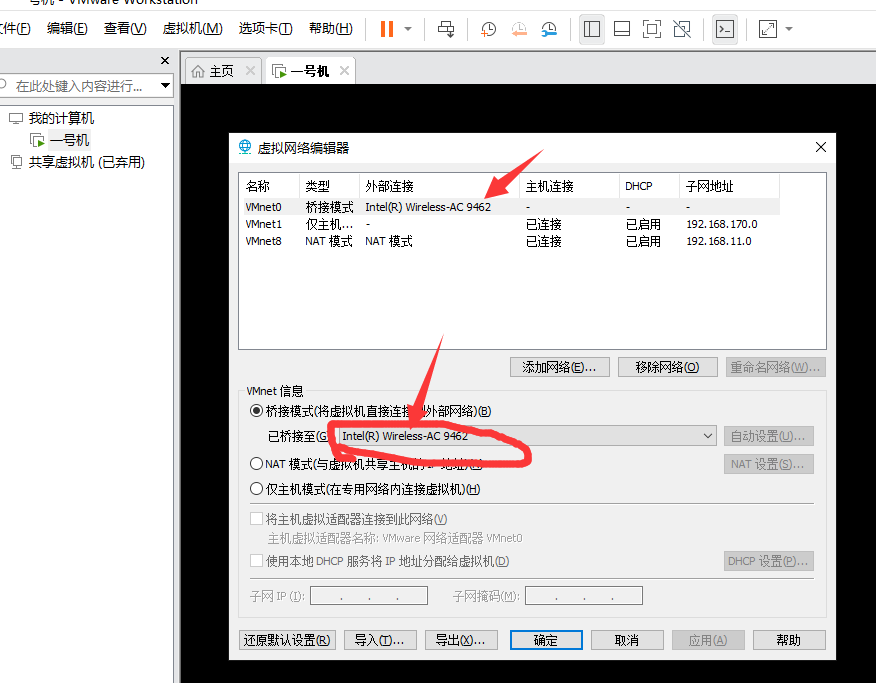876x683 pixels.
Task: Close the 一号机 tab
Action: pos(344,71)
